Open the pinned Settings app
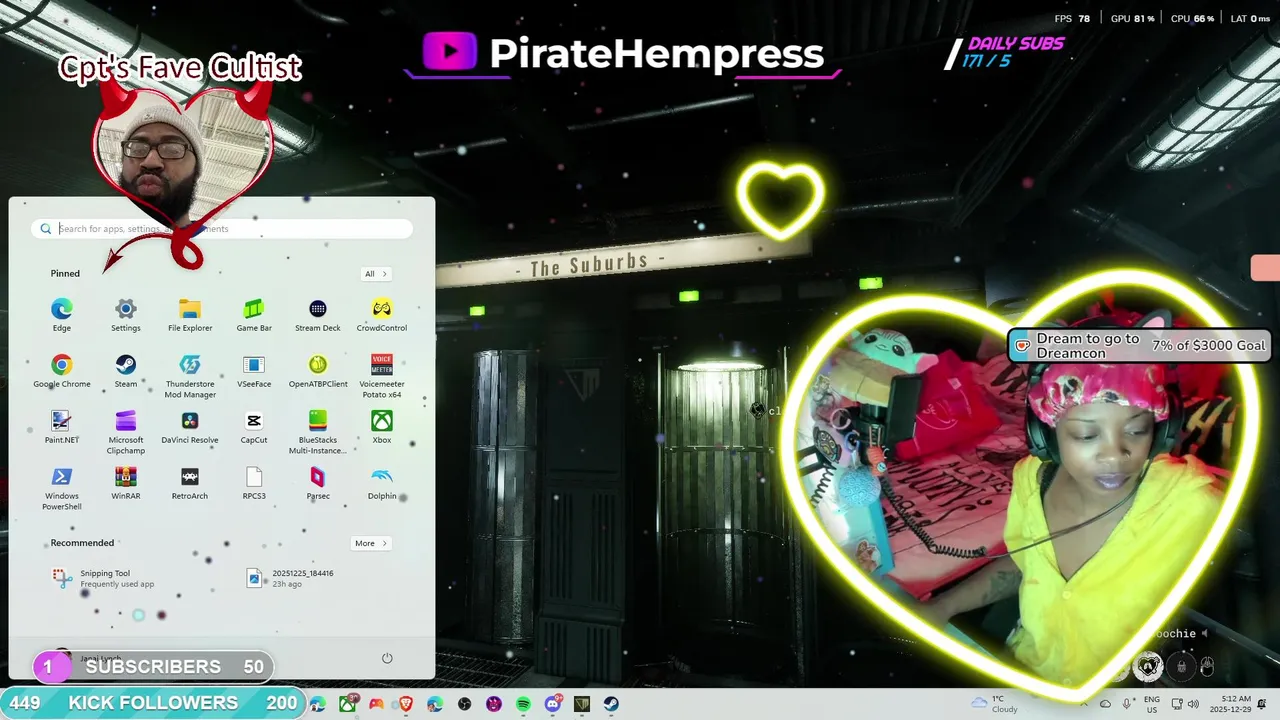Screen dimensions: 1280x720 (126, 315)
